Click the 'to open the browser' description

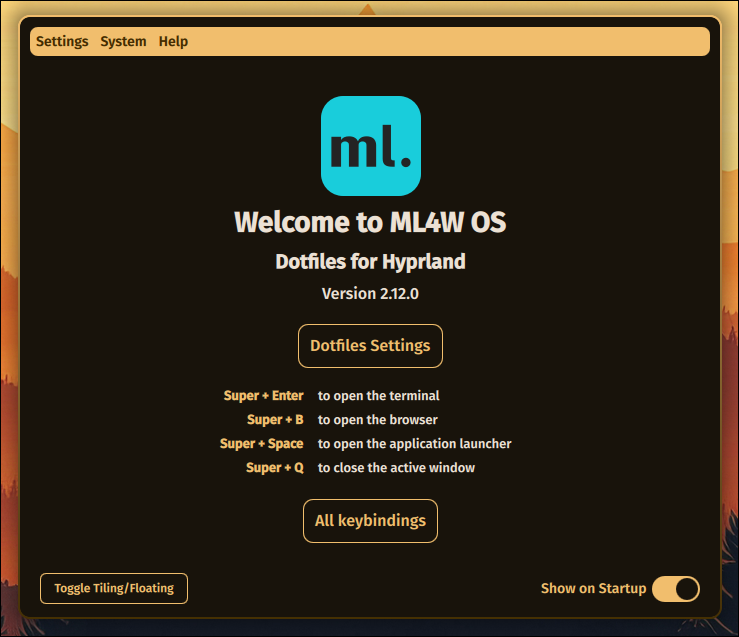coord(378,420)
